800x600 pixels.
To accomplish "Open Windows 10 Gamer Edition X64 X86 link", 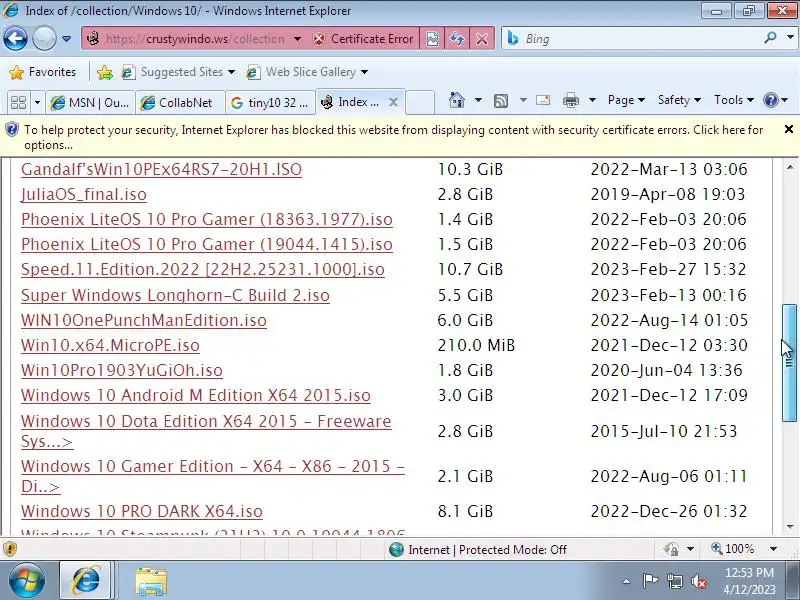I will [x=213, y=476].
